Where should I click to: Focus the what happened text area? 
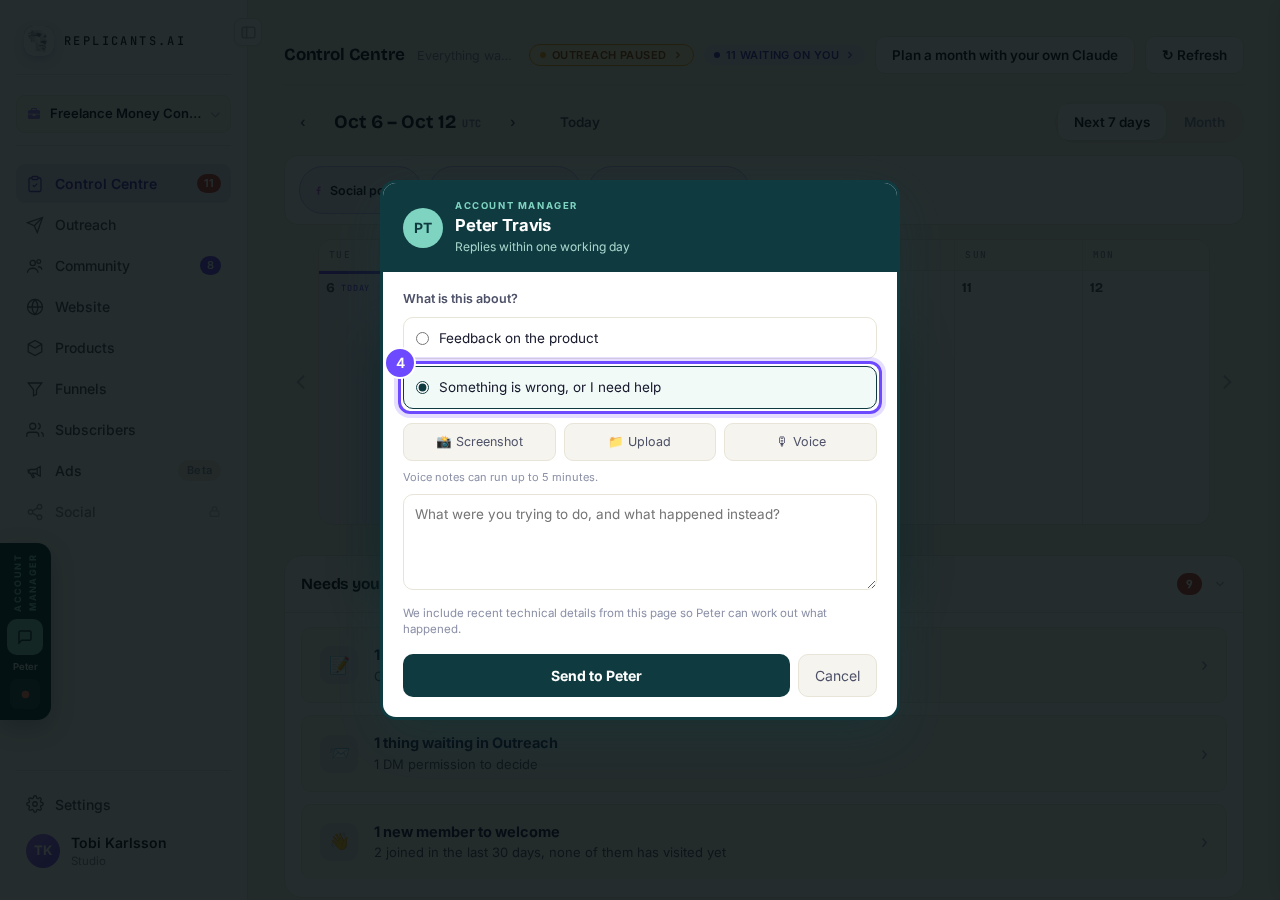pyautogui.click(x=640, y=542)
